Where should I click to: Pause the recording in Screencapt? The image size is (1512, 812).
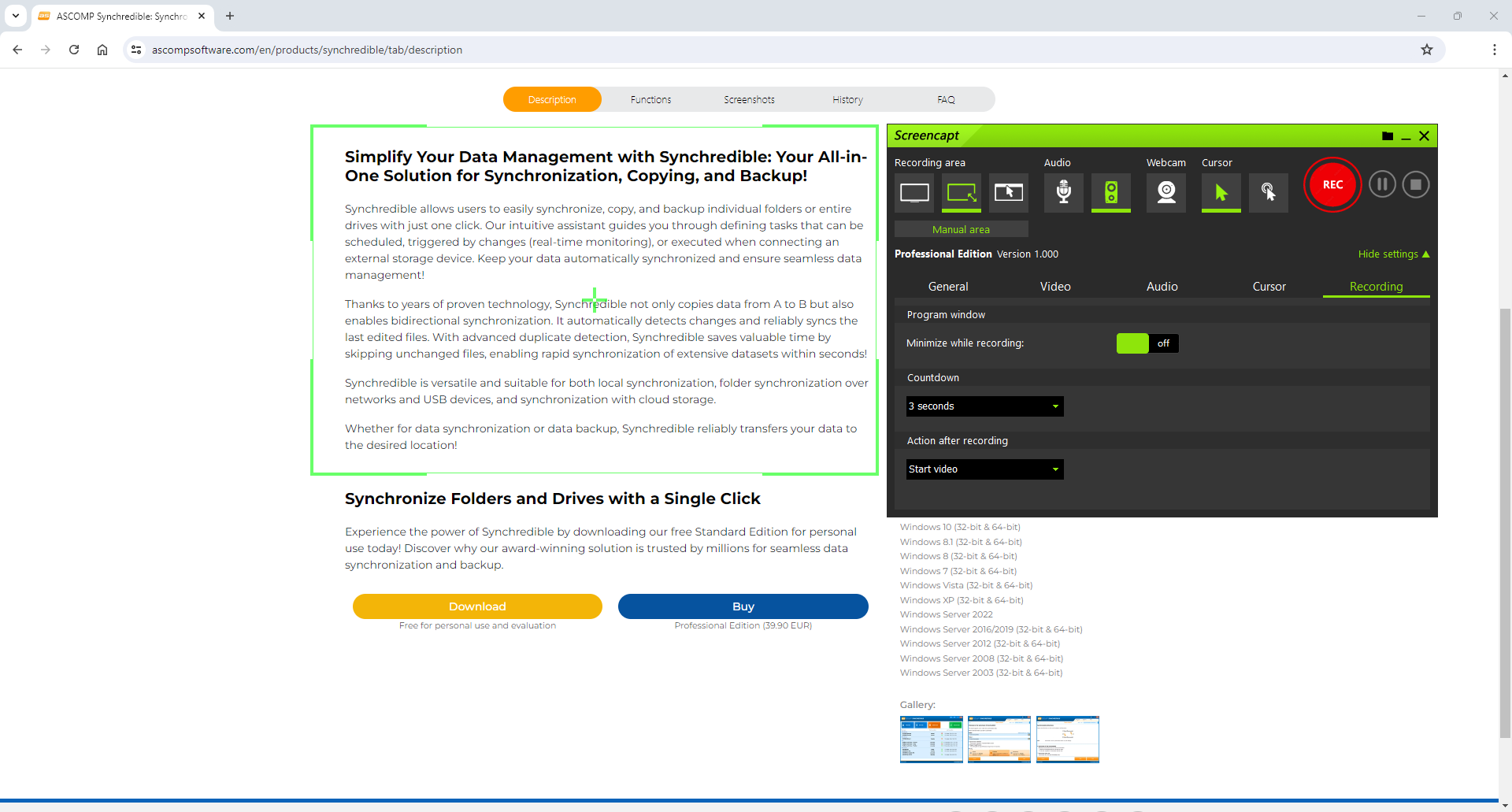click(x=1382, y=184)
